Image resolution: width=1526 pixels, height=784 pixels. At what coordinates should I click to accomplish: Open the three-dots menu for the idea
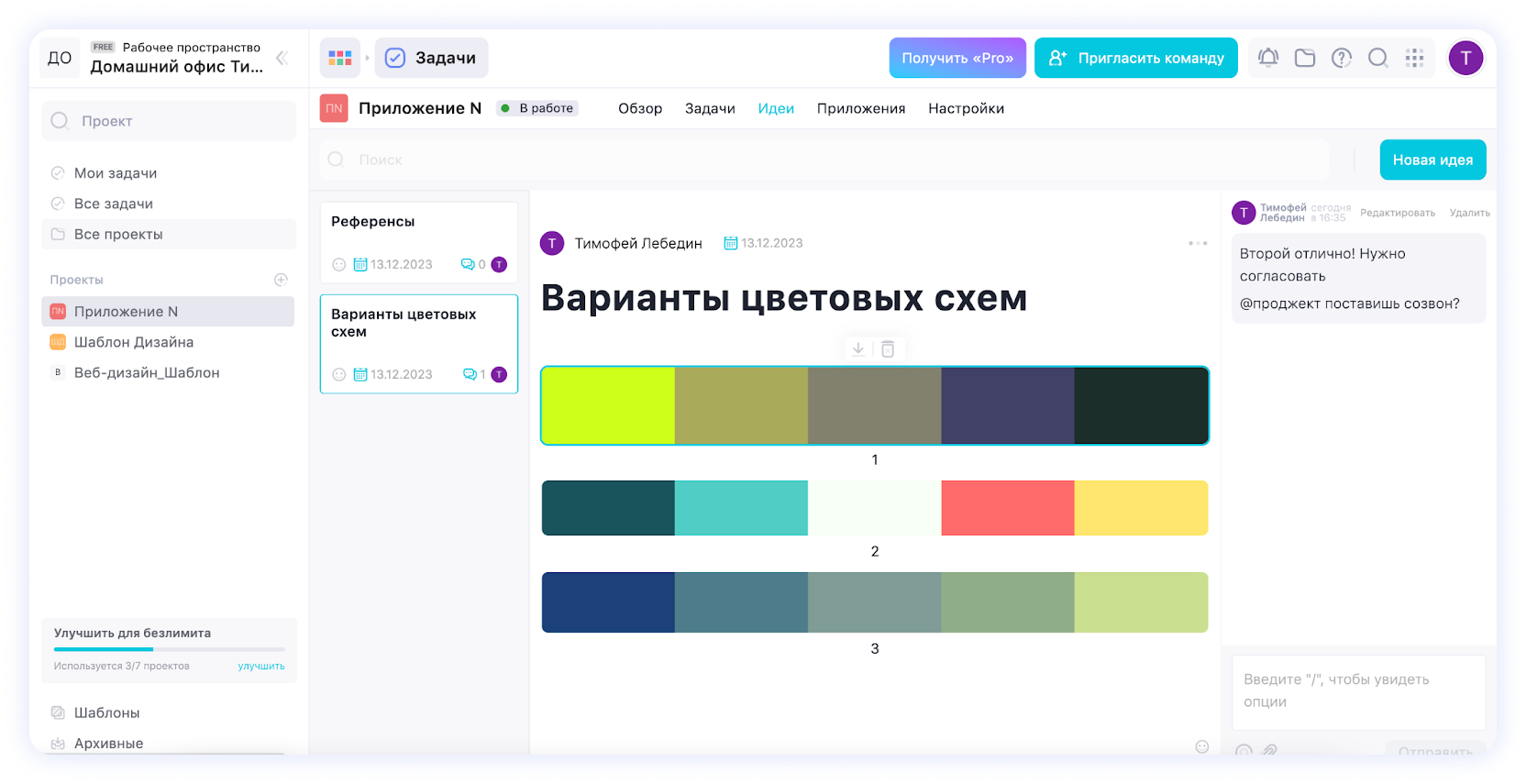click(x=1198, y=243)
